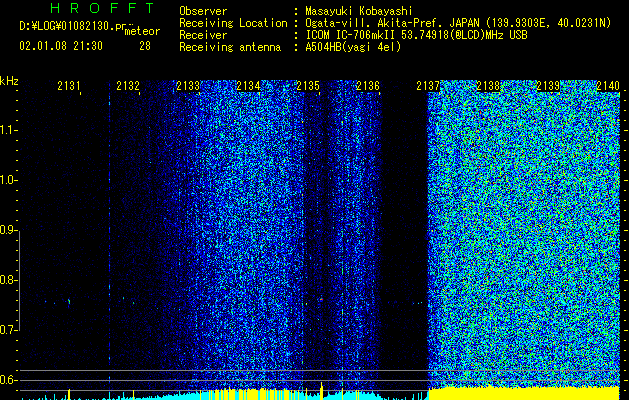
Task: Click the 0.8 kHz axis label
Action: point(7,280)
